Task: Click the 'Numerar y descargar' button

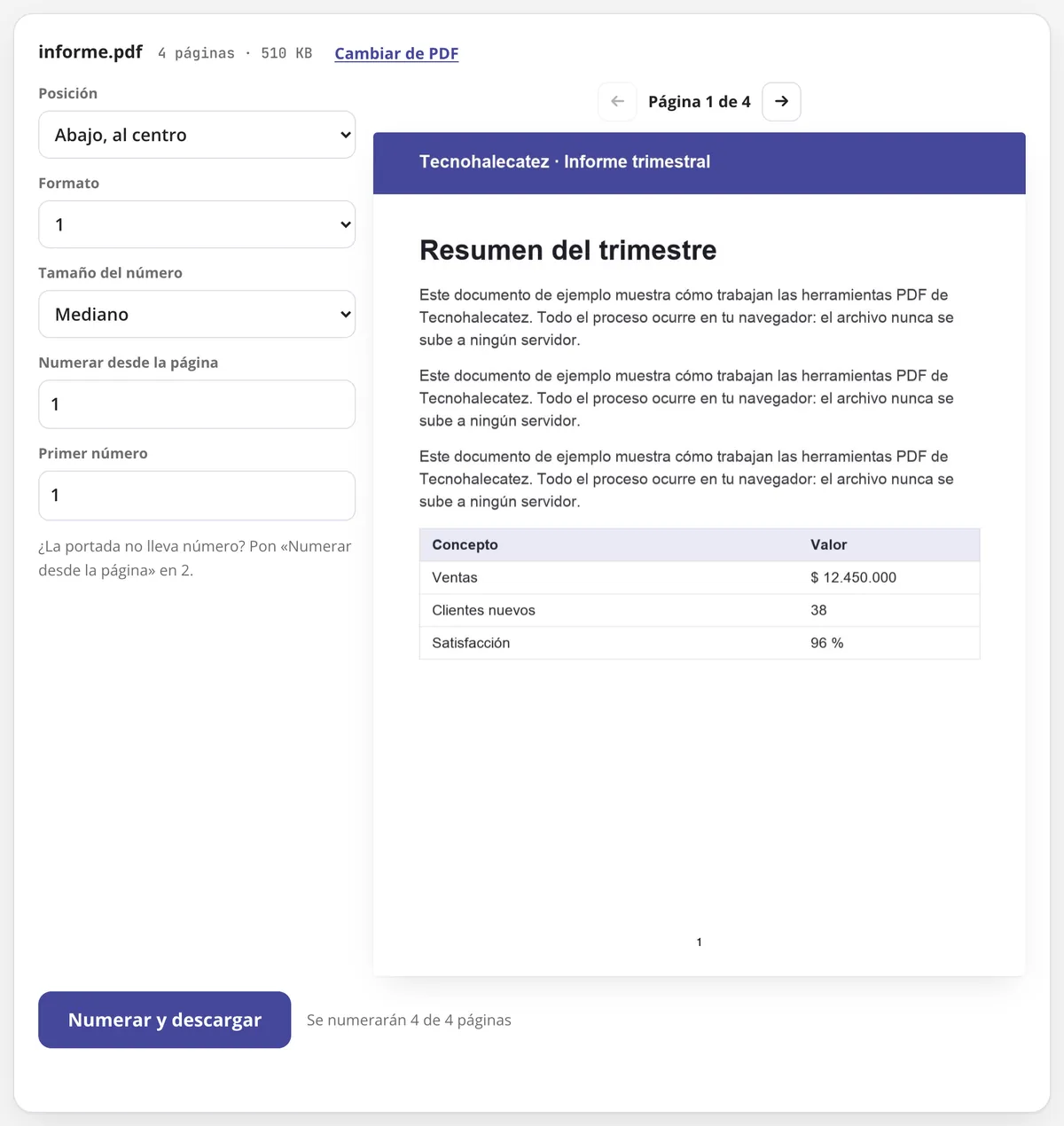Action: click(165, 1020)
